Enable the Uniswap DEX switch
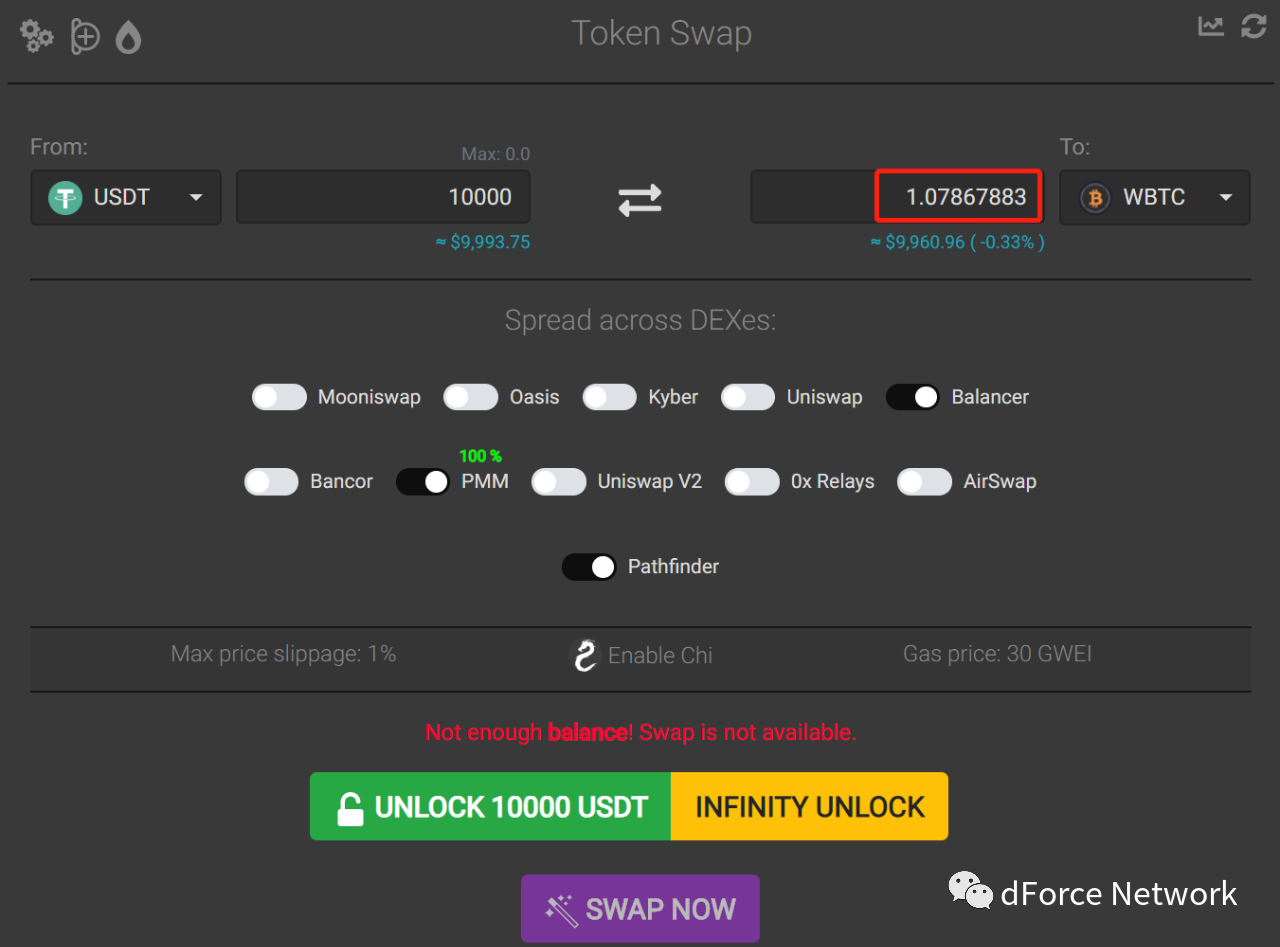 [748, 397]
